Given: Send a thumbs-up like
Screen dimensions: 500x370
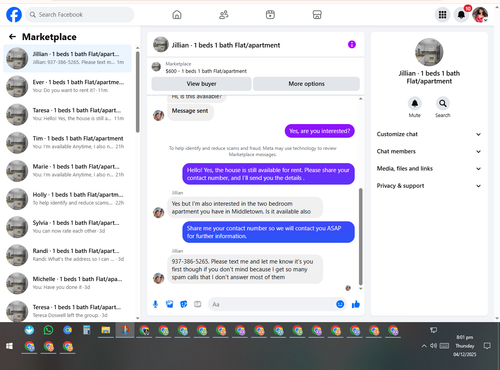Looking at the screenshot, I should pos(356,304).
